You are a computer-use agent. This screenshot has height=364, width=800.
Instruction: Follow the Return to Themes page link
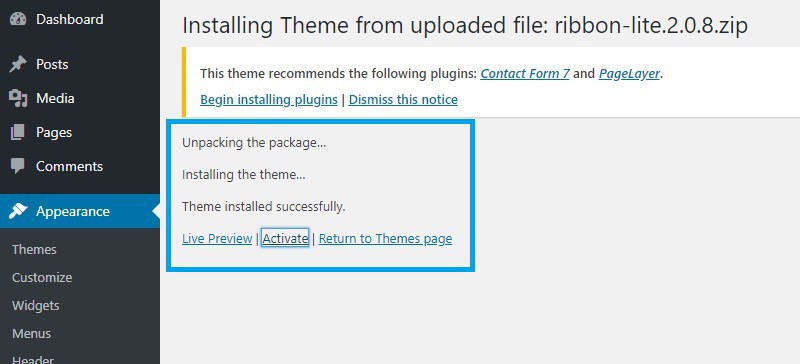[385, 238]
